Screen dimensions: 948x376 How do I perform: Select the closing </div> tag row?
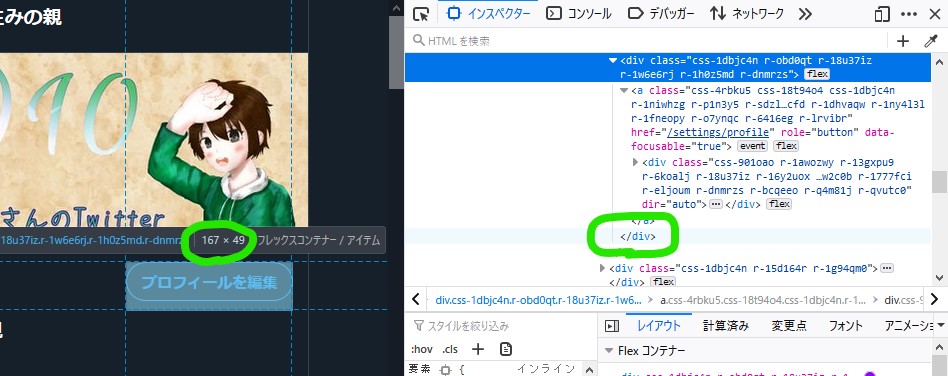coord(638,236)
